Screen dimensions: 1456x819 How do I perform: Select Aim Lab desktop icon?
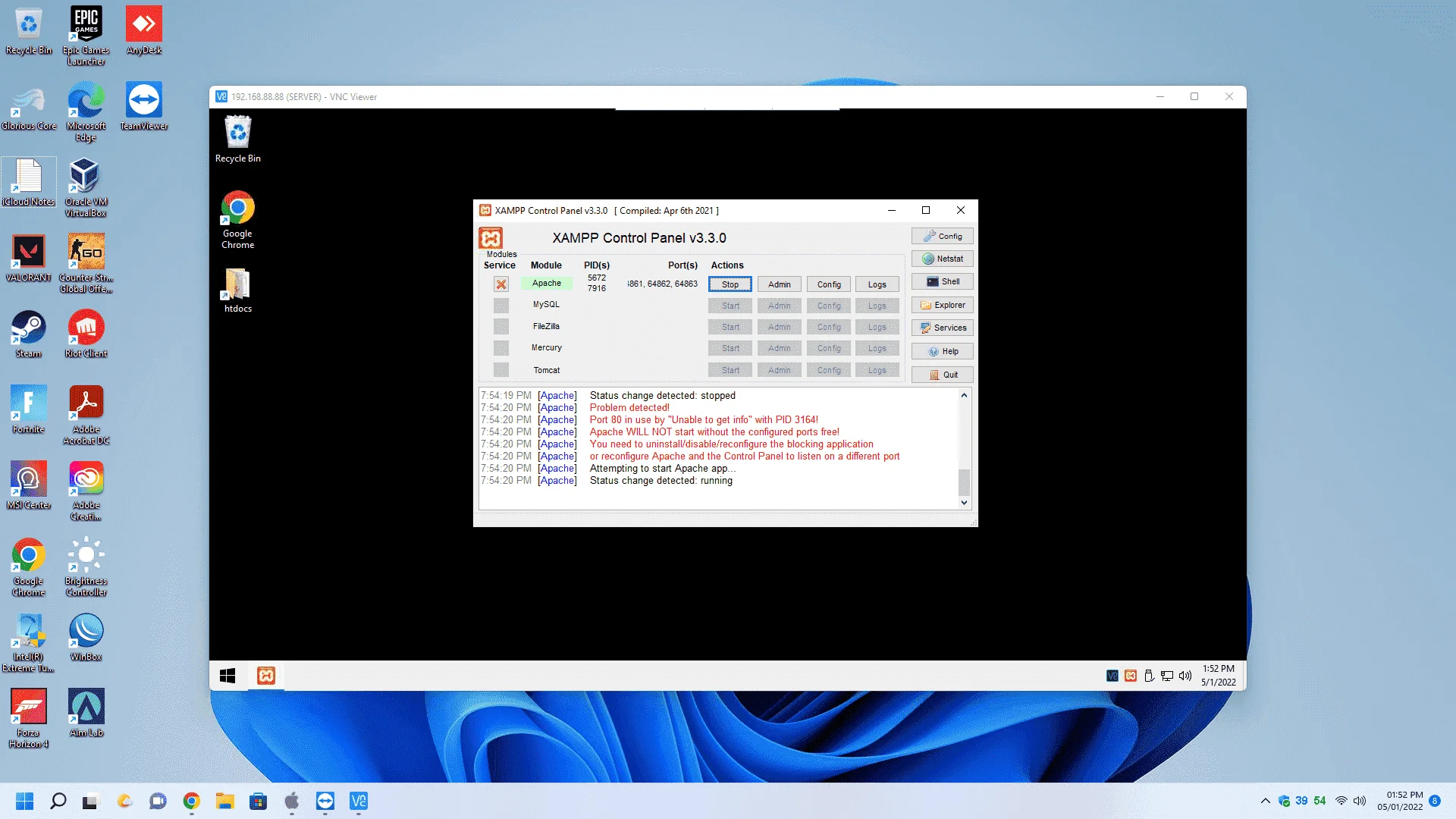click(86, 713)
